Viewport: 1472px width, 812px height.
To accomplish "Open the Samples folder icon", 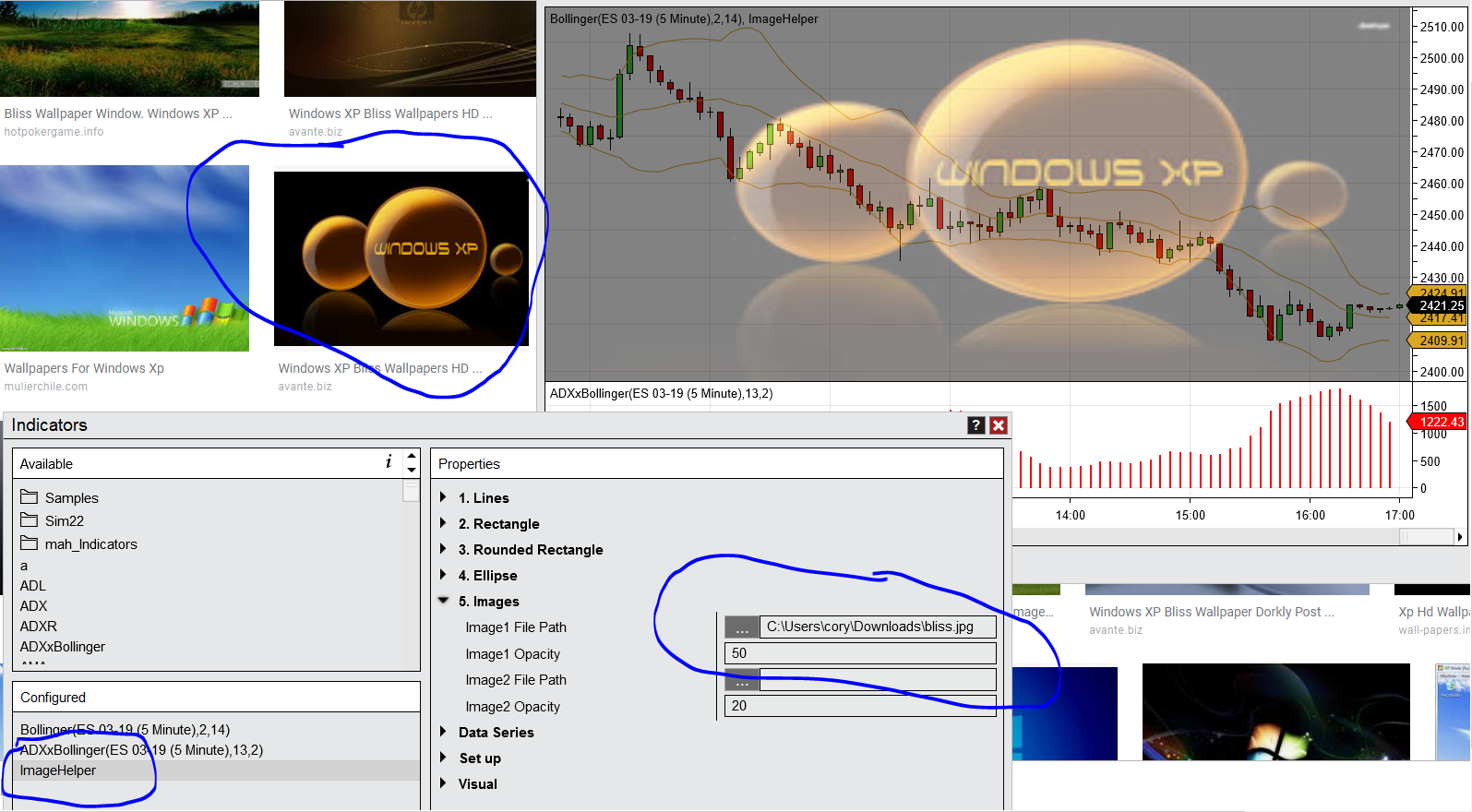I will pos(30,496).
